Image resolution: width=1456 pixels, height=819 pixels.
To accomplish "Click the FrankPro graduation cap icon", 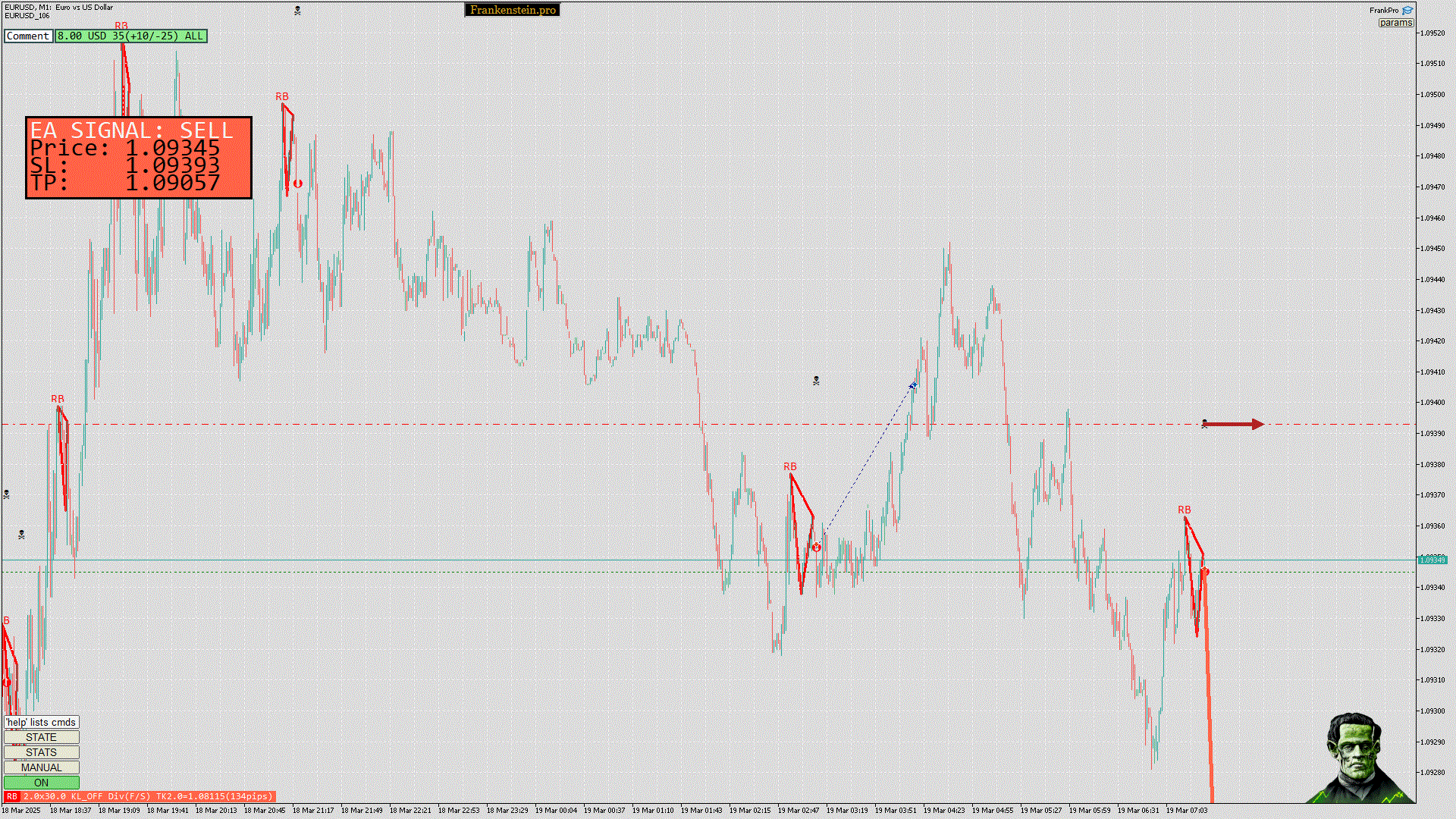I will [x=1407, y=11].
